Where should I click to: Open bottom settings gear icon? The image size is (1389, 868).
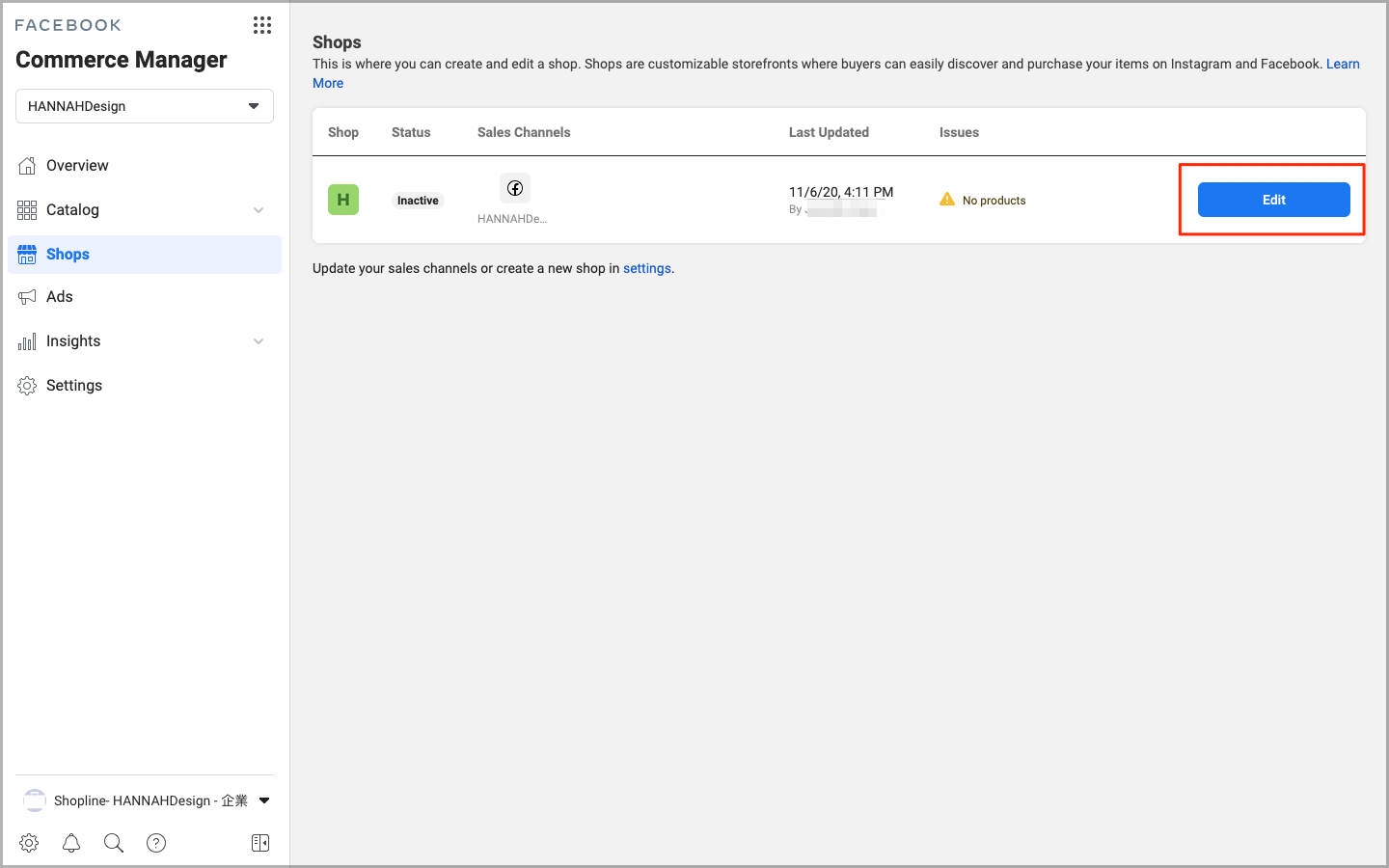point(29,843)
